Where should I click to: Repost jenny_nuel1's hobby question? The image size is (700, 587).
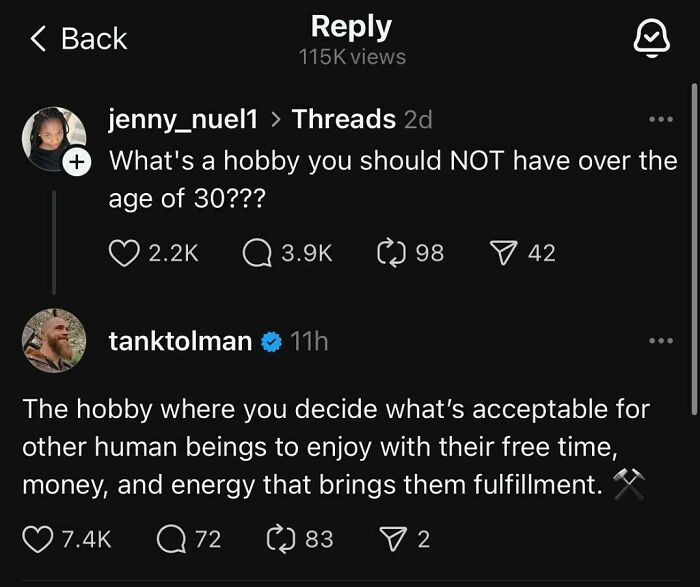coord(389,253)
